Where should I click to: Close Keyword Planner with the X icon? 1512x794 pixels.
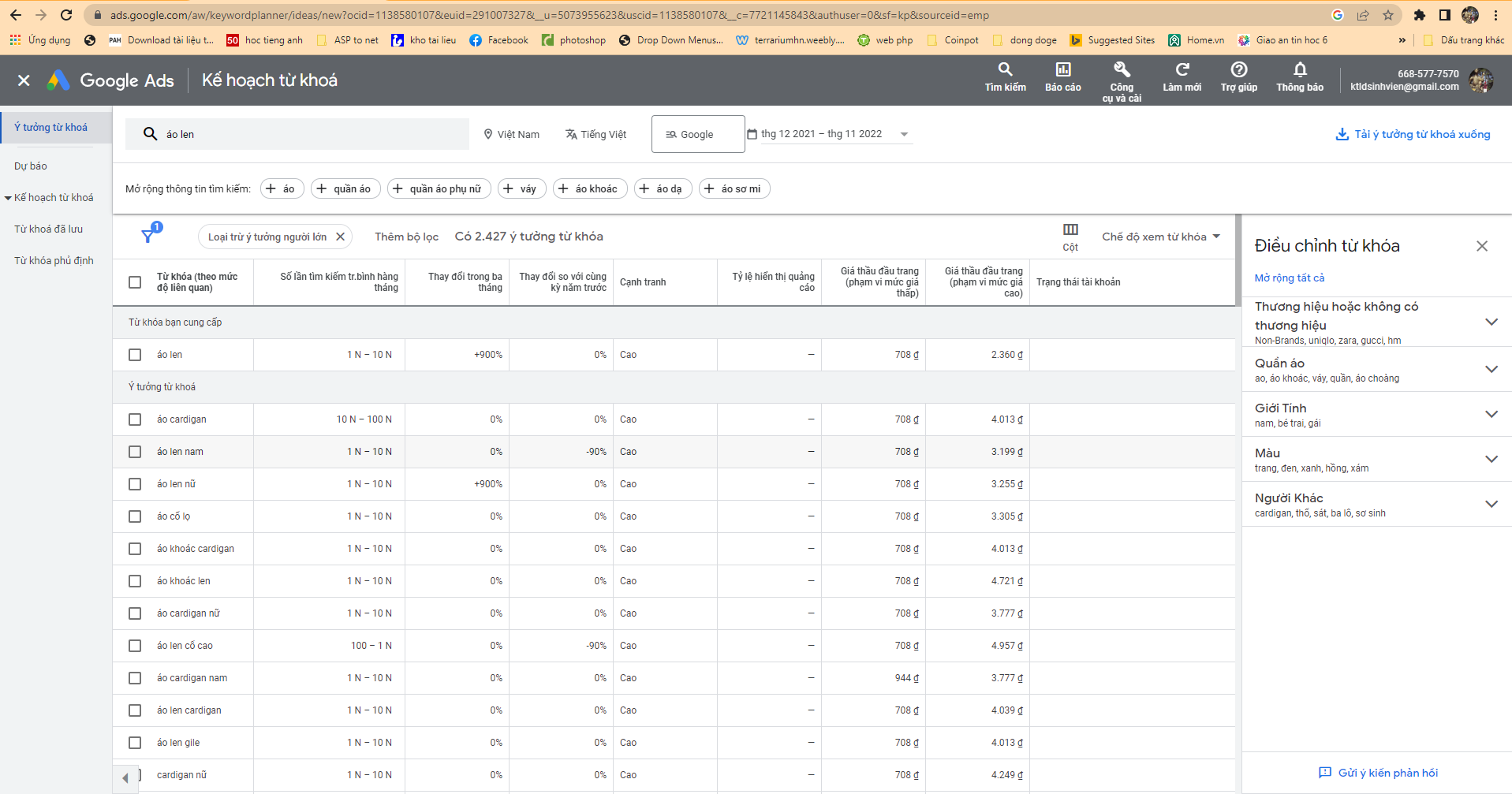pos(24,80)
